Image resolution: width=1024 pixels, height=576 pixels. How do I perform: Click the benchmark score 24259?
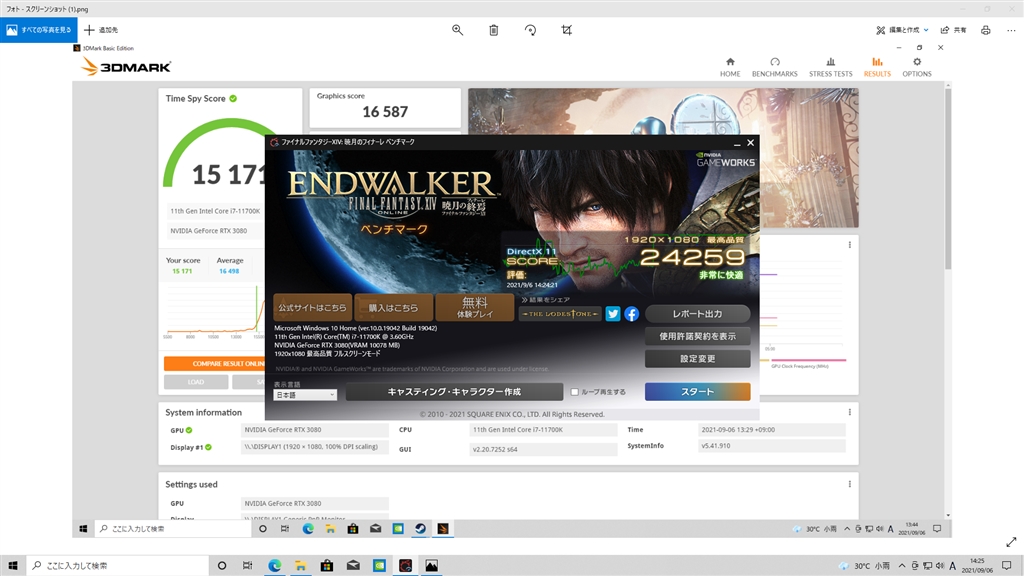click(x=692, y=257)
